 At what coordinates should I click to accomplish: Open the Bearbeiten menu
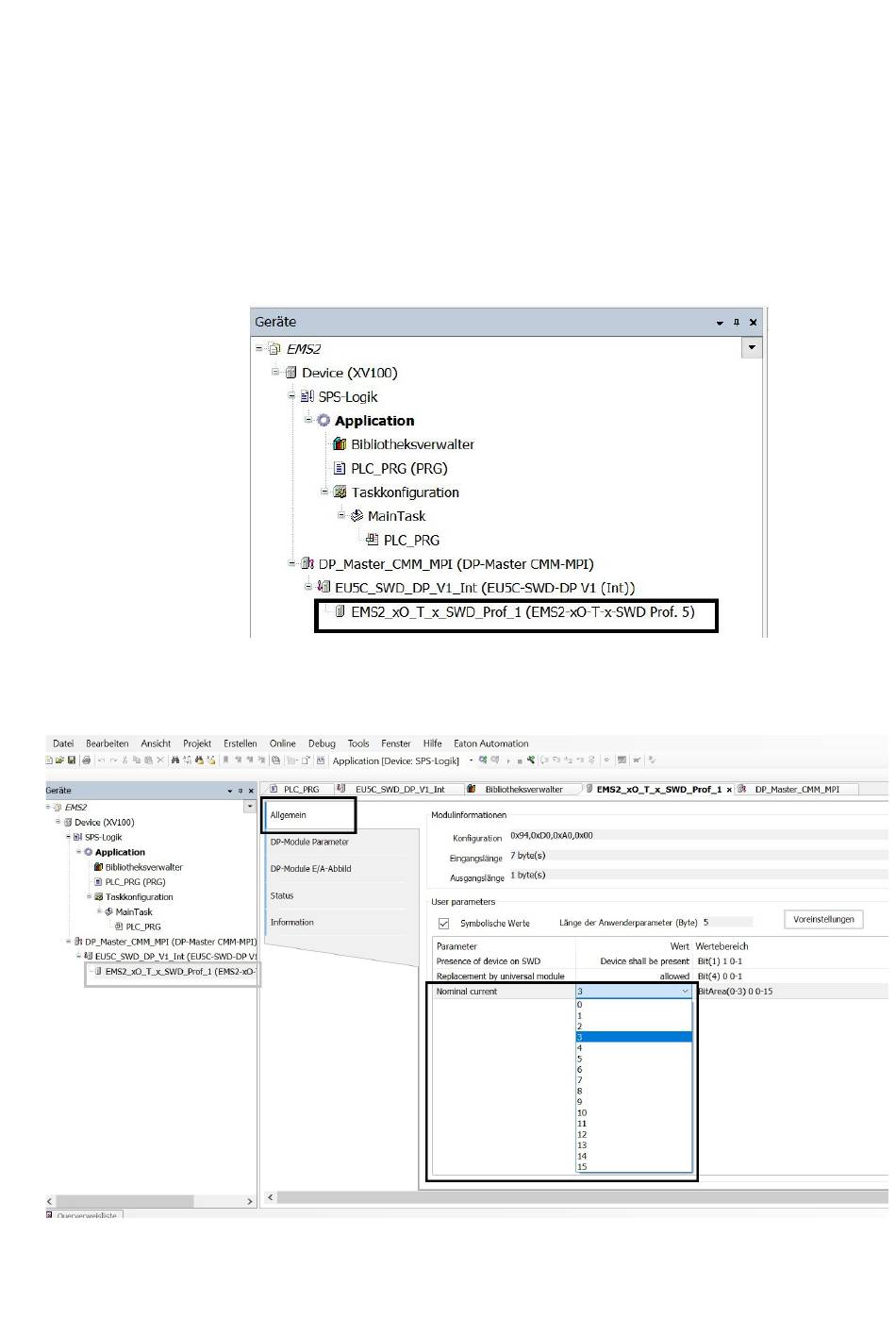point(108,743)
